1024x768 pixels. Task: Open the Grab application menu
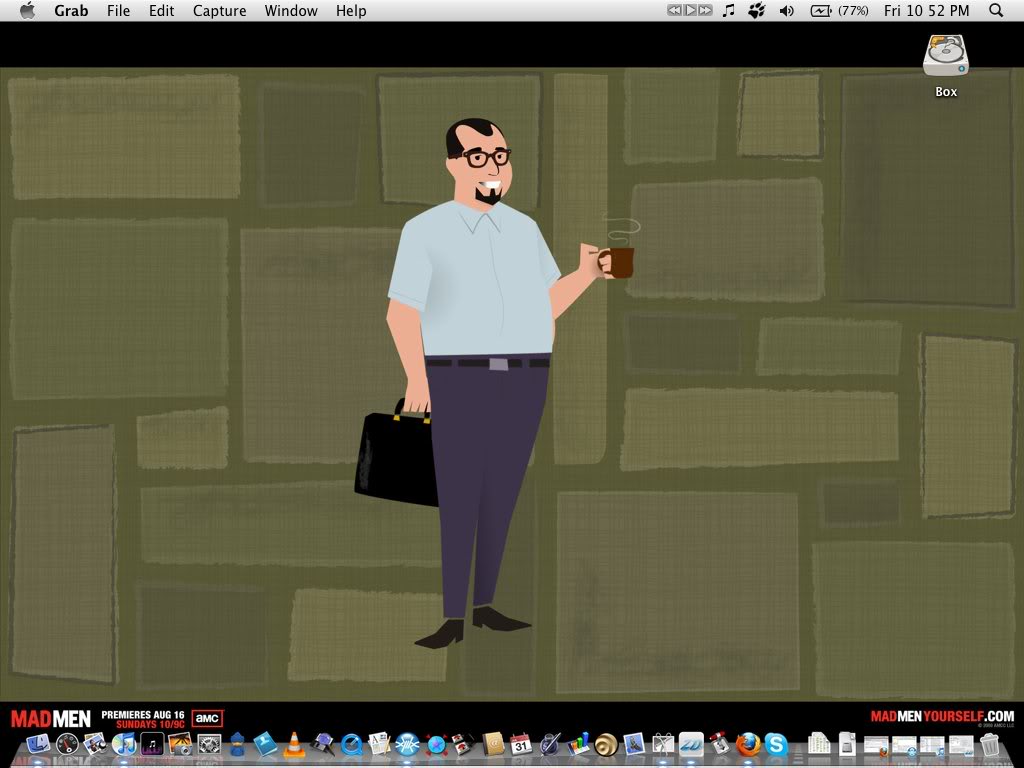pos(71,10)
